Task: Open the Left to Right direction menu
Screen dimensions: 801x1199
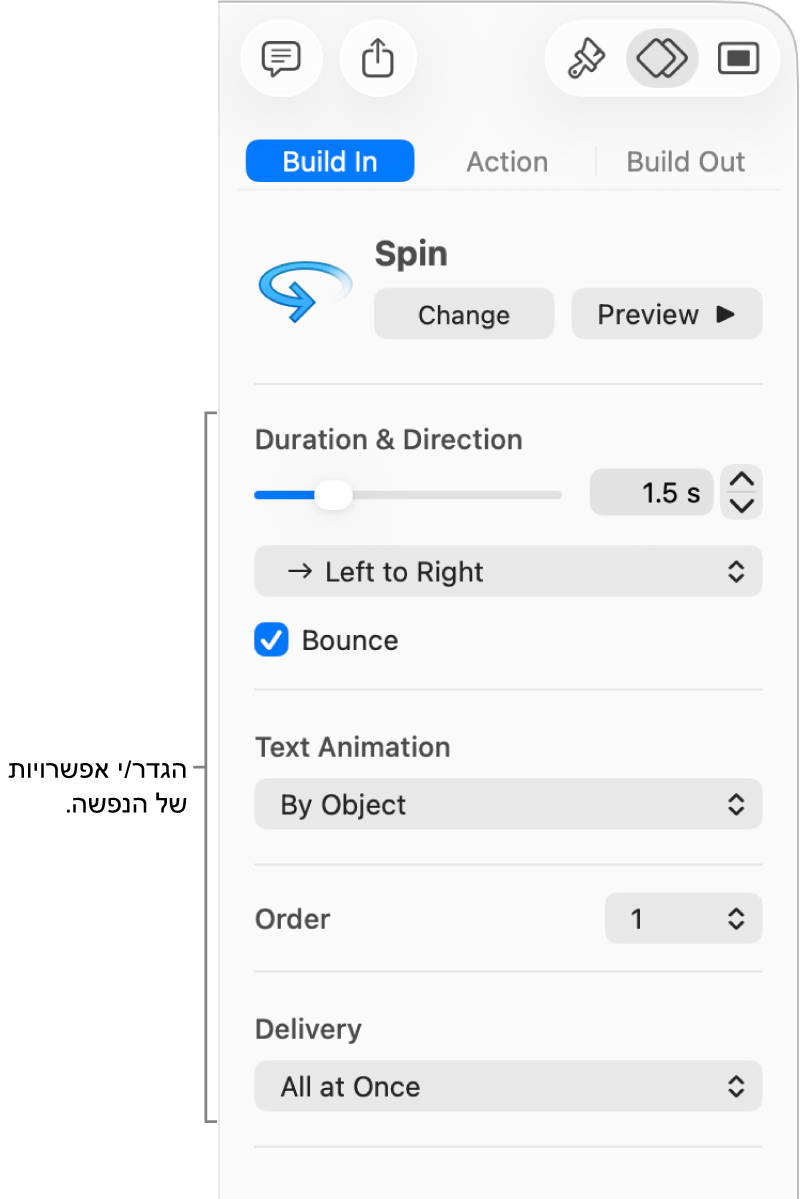Action: tap(507, 571)
